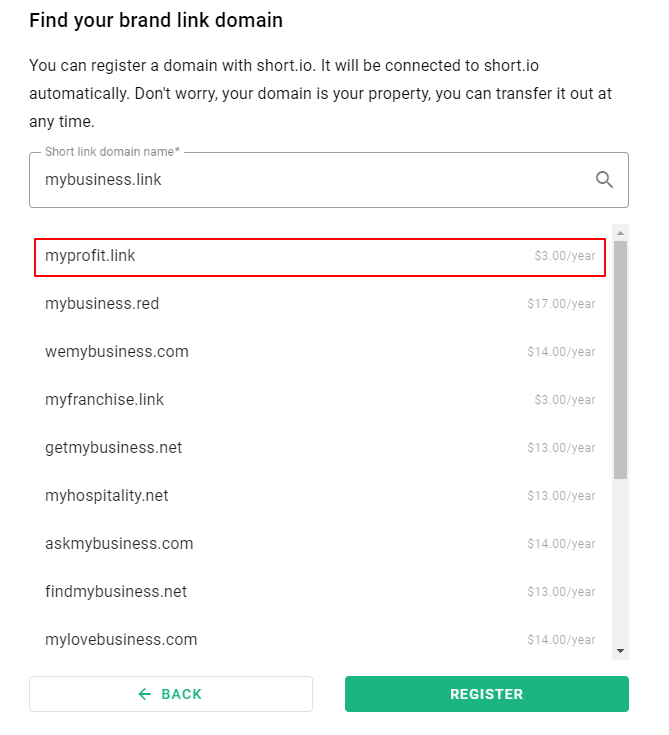Click the $17.00/year price for mybusiness.red
669x735 pixels.
pos(561,304)
